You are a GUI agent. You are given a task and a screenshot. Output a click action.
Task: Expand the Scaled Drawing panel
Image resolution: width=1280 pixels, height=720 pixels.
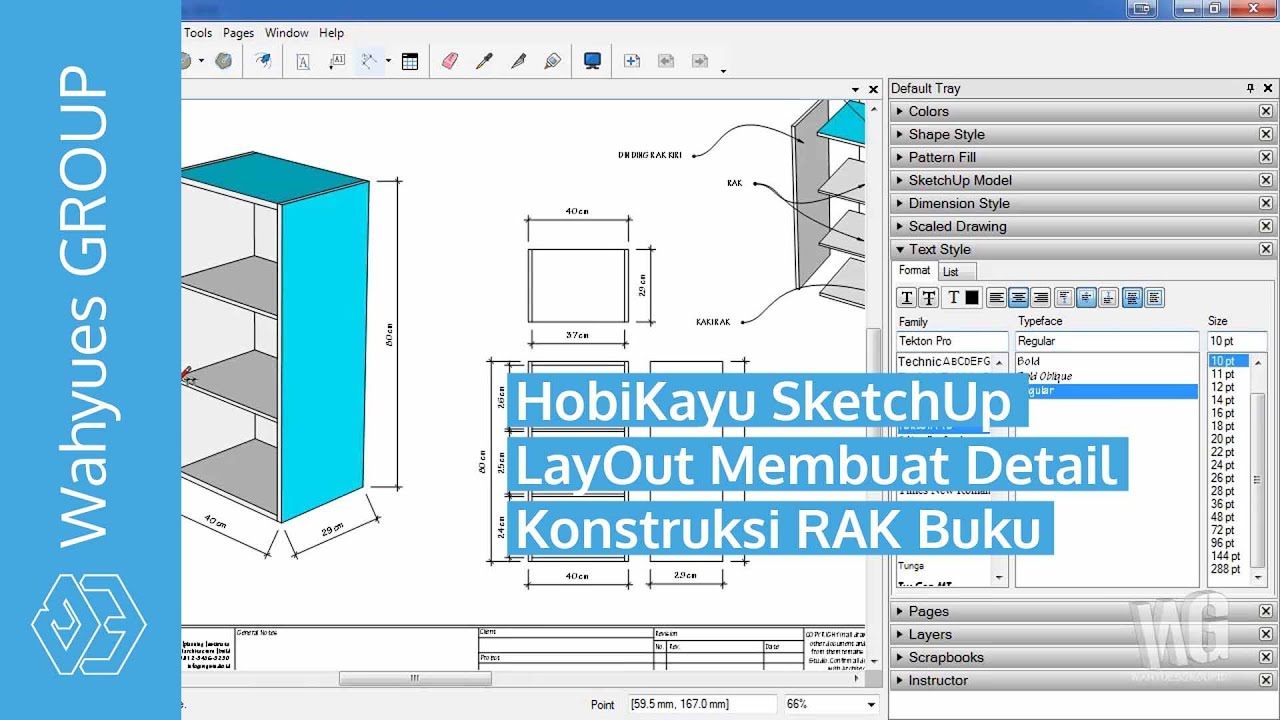pos(1082,226)
